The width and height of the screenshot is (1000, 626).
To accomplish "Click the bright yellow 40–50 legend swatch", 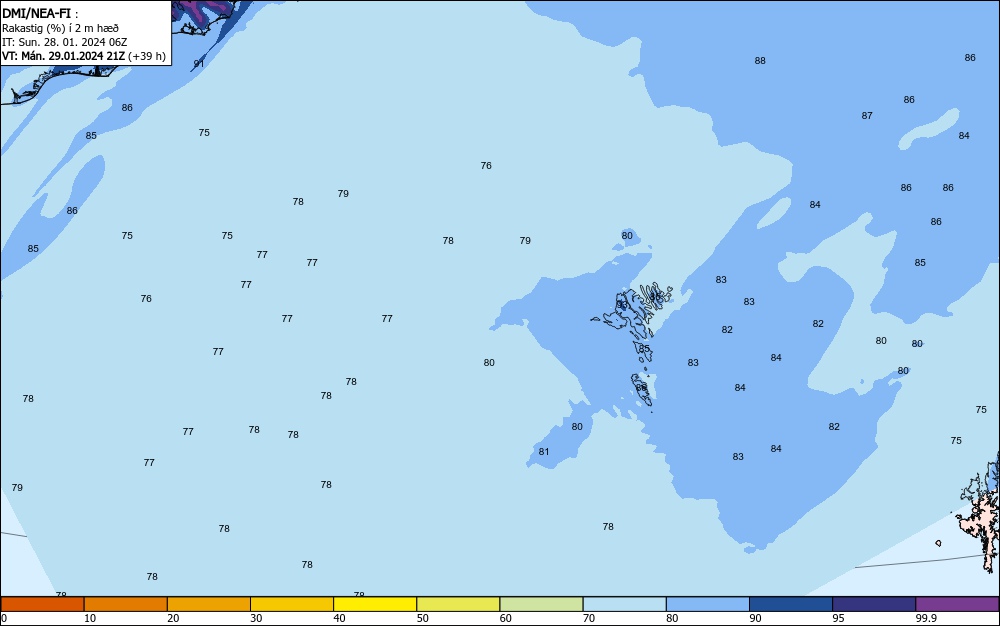I will pos(375,604).
